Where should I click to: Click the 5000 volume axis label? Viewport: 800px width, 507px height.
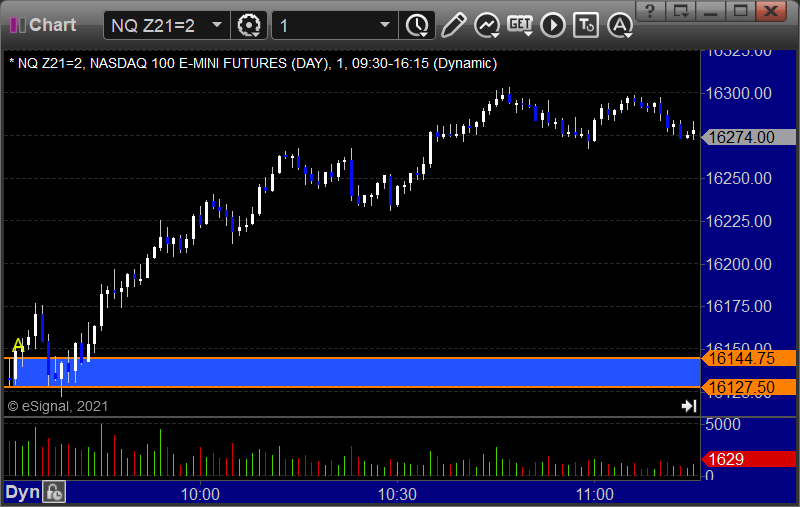tap(722, 424)
